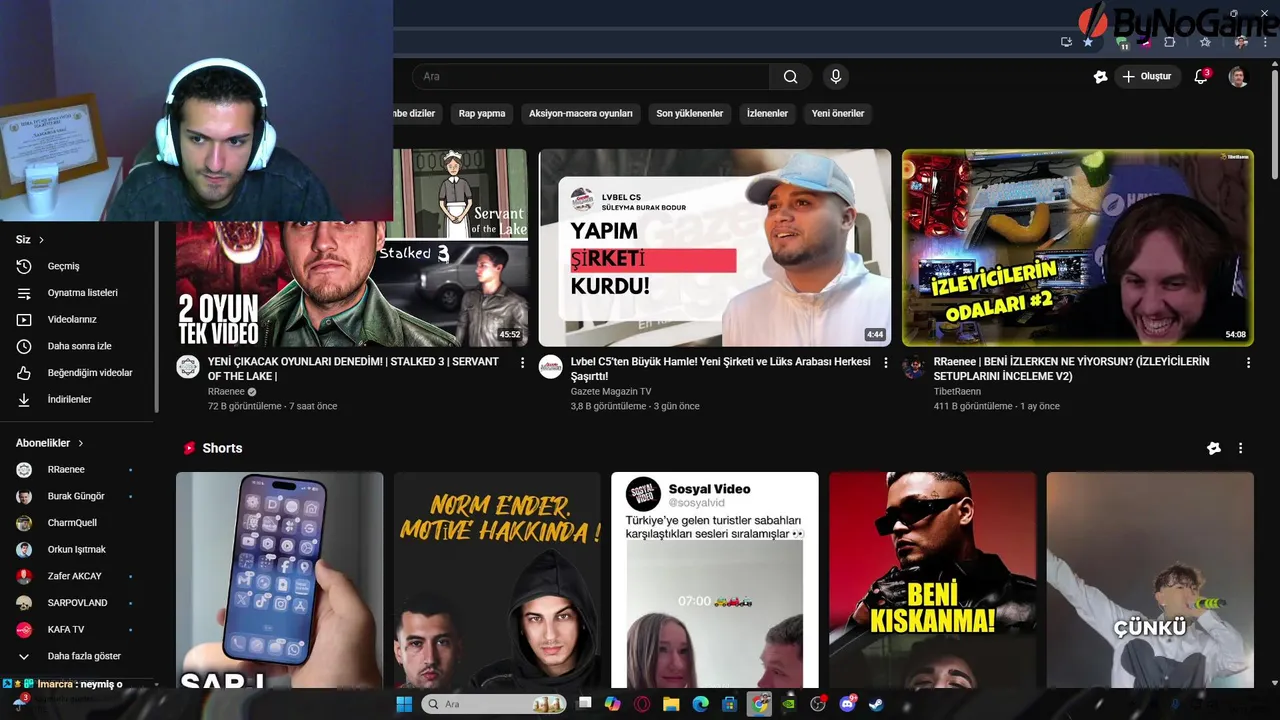Open Oynatma listeleri in the sidebar
Screen dimensions: 1280x720
[x=78, y=293]
